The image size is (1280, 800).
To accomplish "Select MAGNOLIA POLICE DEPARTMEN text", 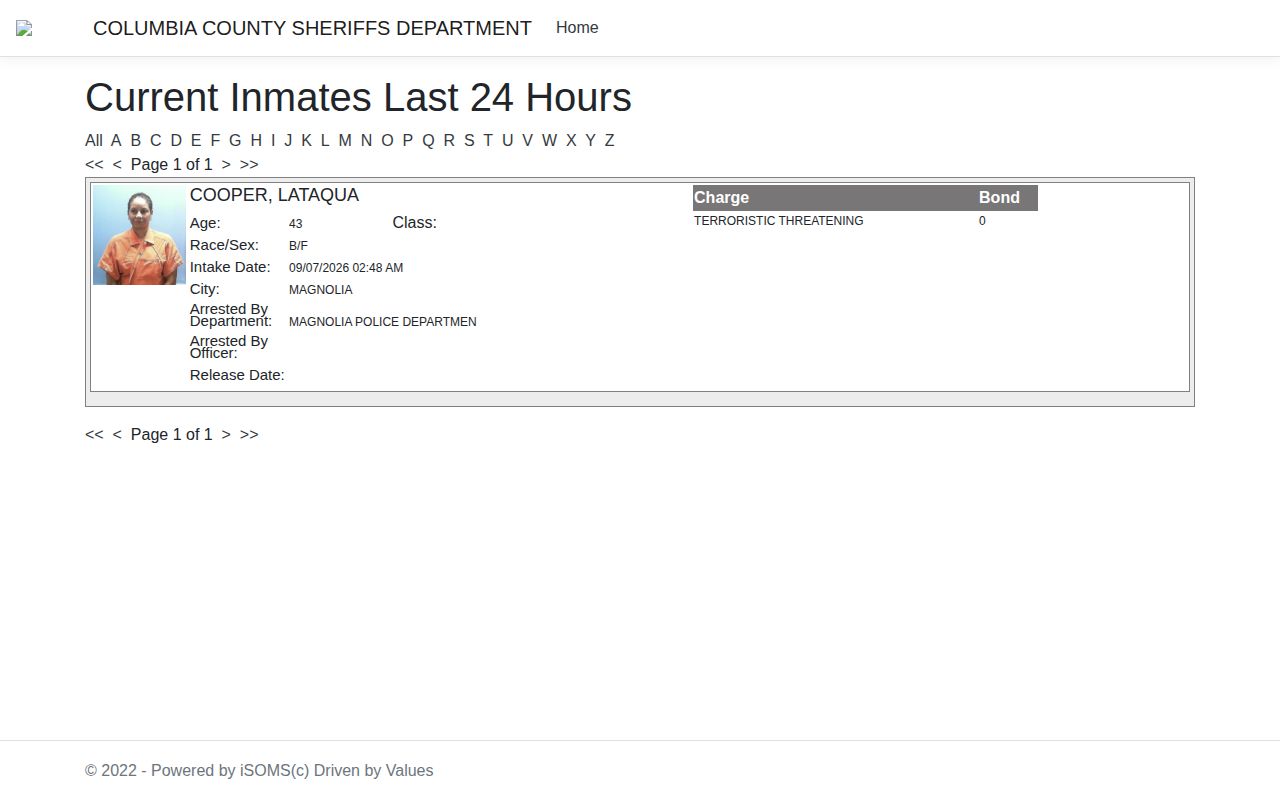I will pos(383,322).
